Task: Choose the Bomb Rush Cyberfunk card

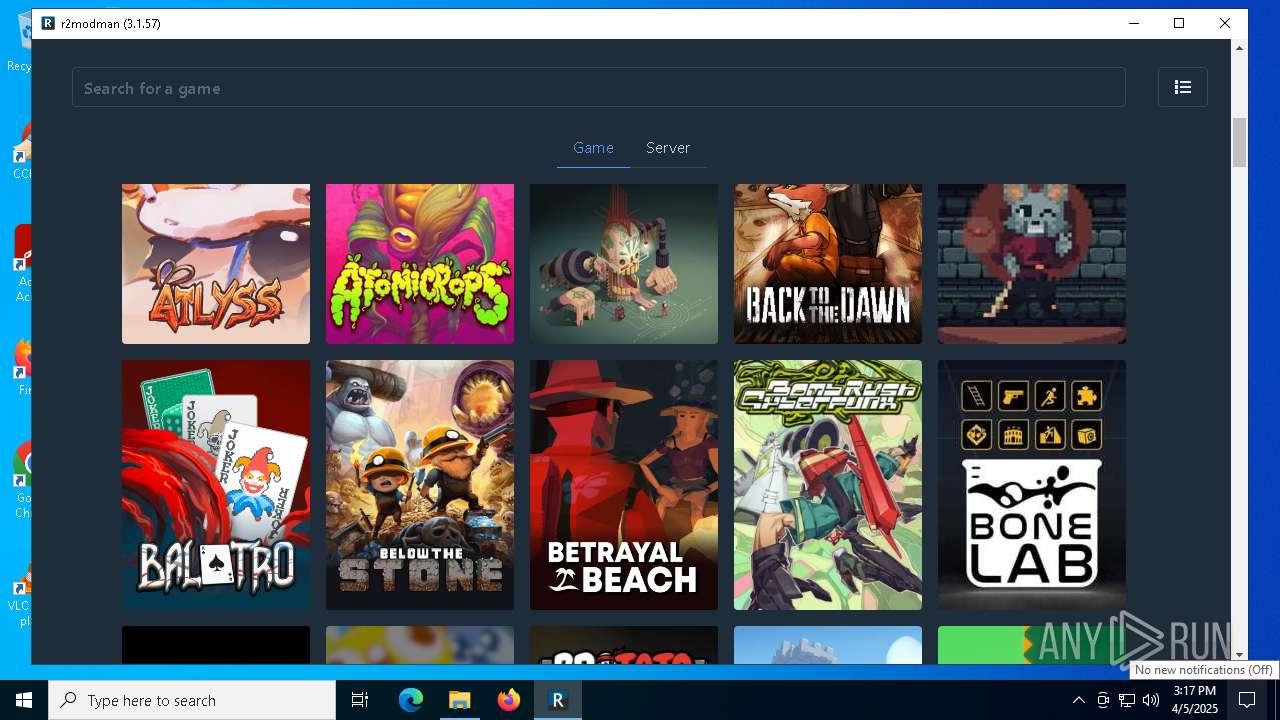Action: tap(828, 485)
